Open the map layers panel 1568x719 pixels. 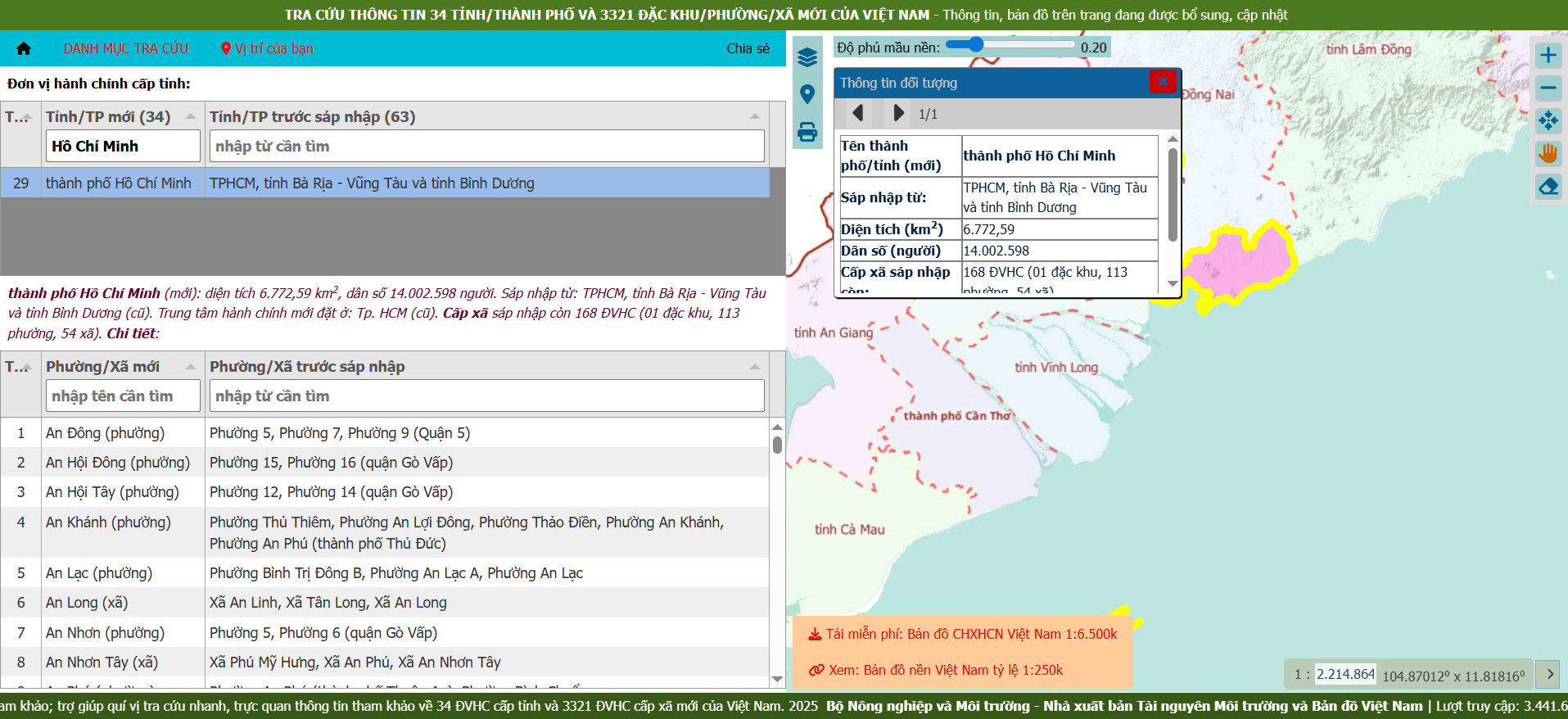pos(807,57)
